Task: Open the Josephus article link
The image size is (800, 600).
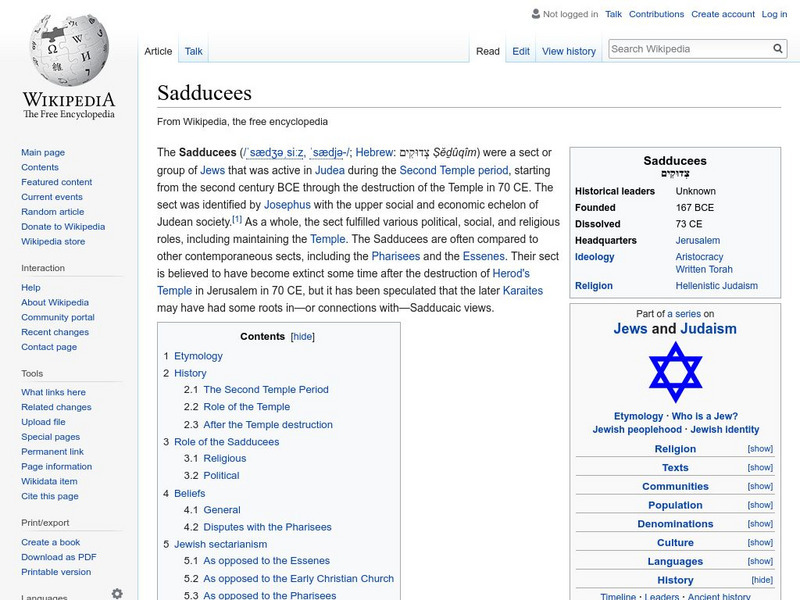Action: 287,205
